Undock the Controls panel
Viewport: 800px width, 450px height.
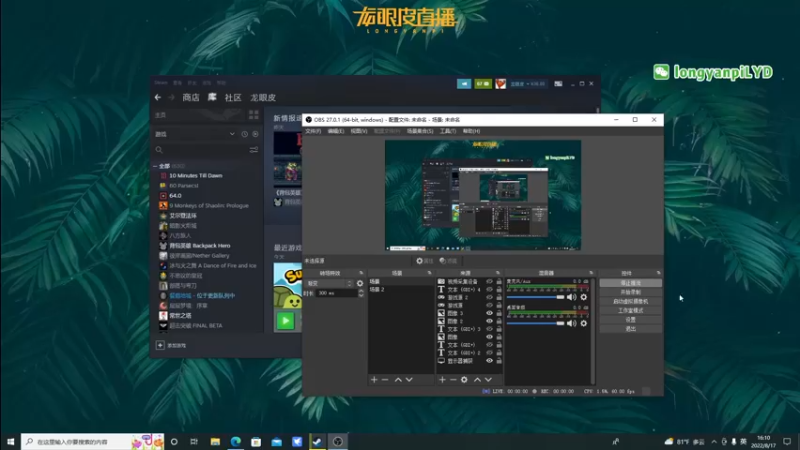[x=658, y=273]
